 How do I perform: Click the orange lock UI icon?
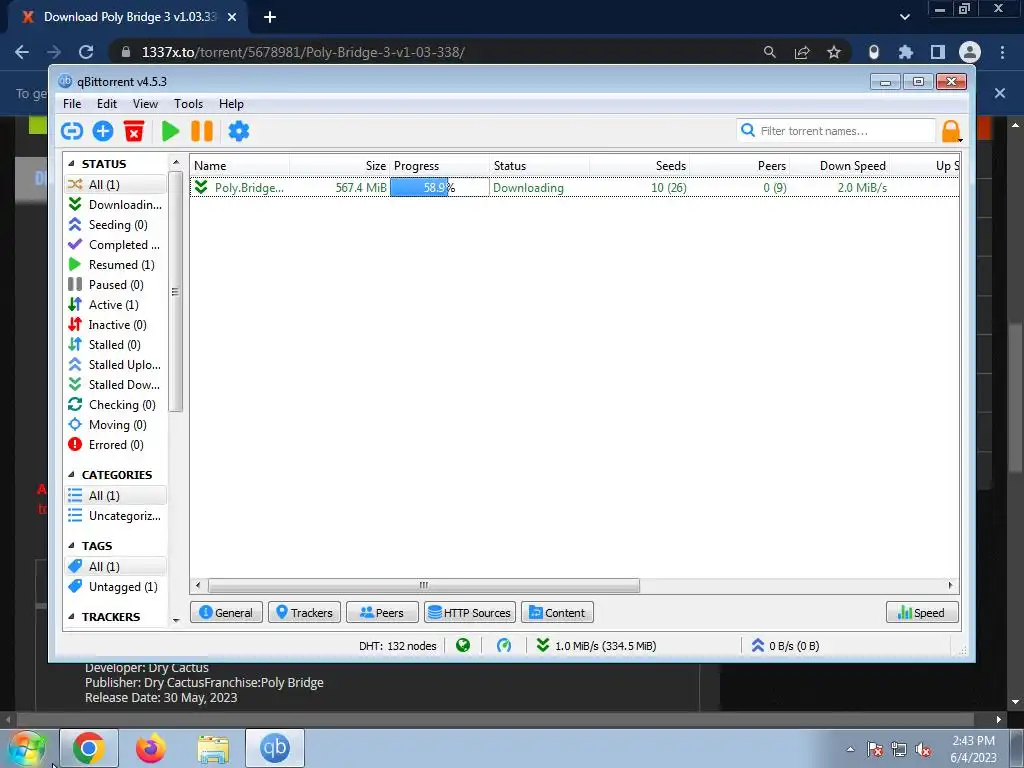951,131
